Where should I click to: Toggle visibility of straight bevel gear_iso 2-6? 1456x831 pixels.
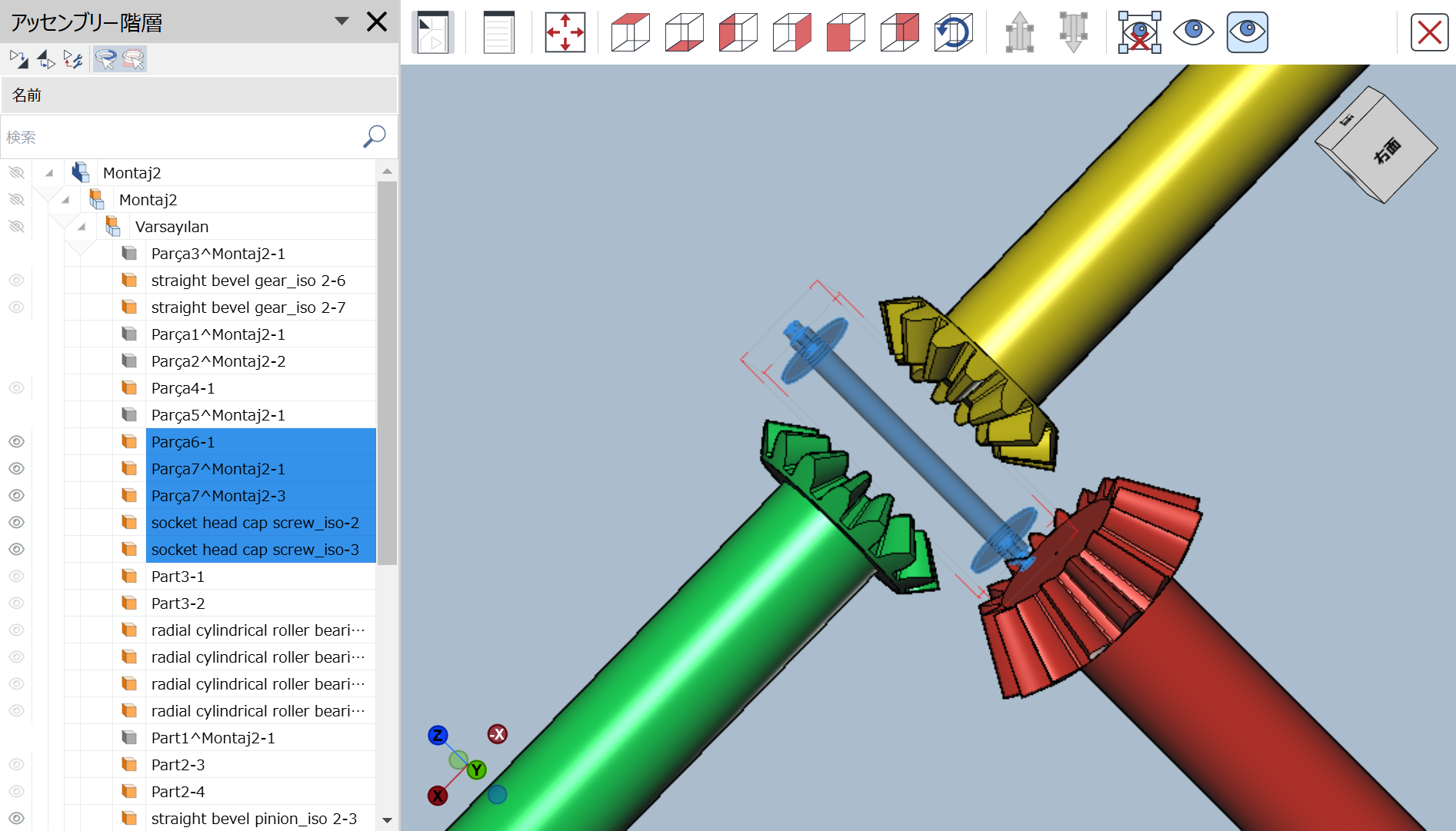click(x=16, y=281)
